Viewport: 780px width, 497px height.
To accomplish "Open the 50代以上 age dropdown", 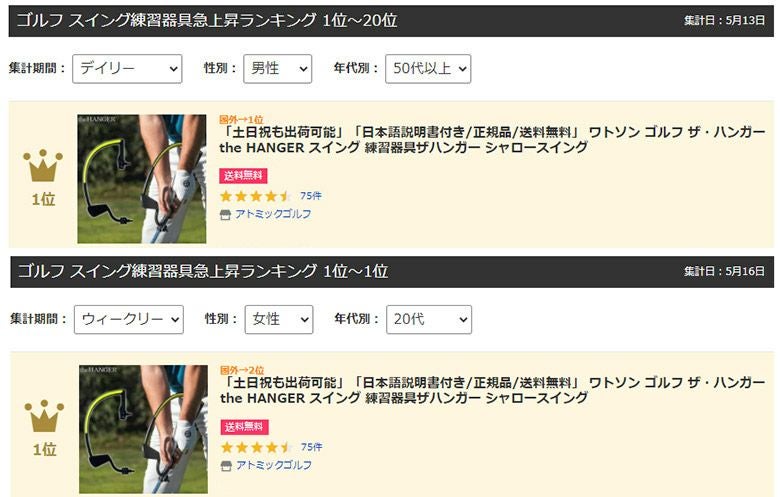I will [x=428, y=69].
